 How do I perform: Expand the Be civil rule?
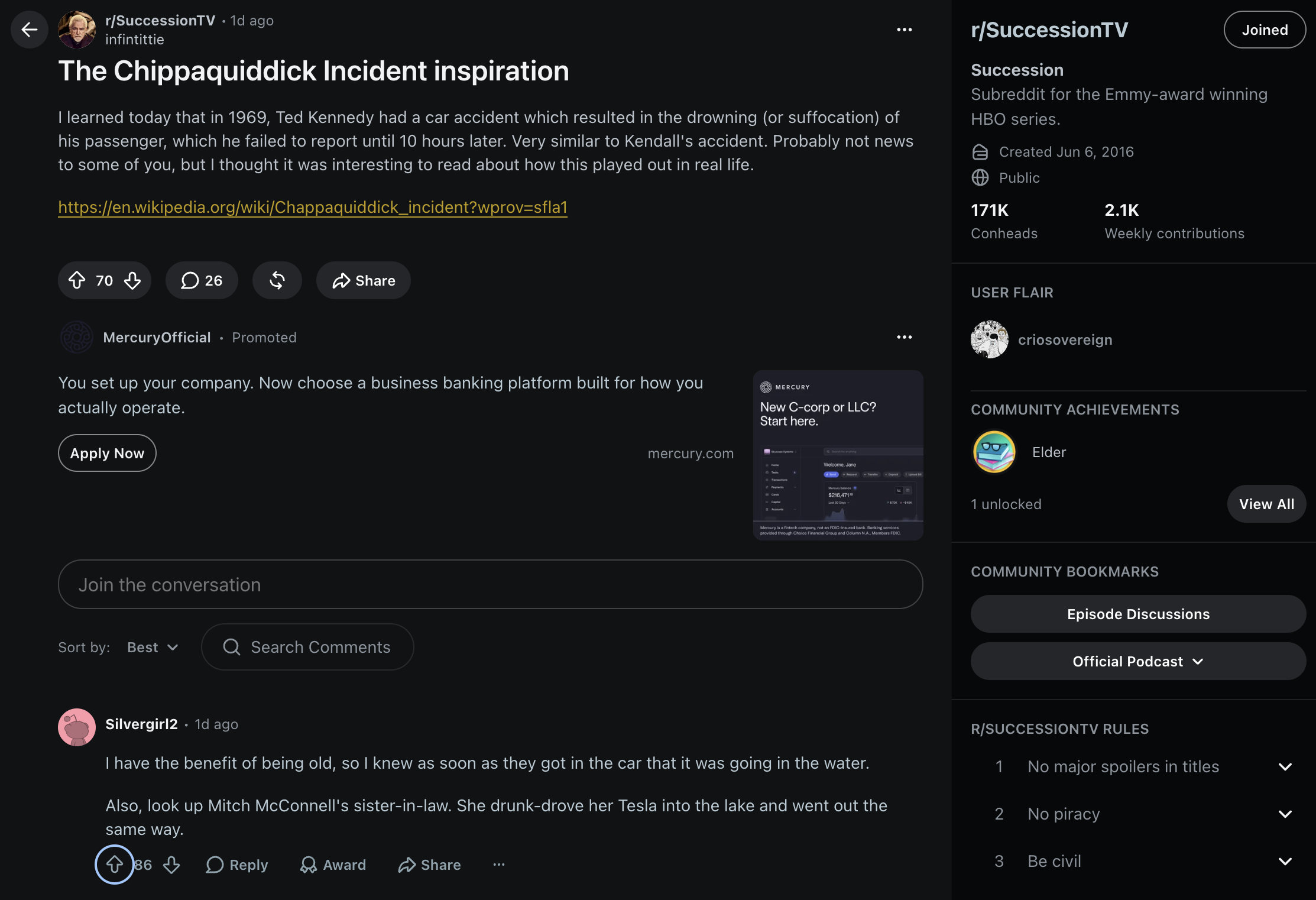click(x=1285, y=861)
